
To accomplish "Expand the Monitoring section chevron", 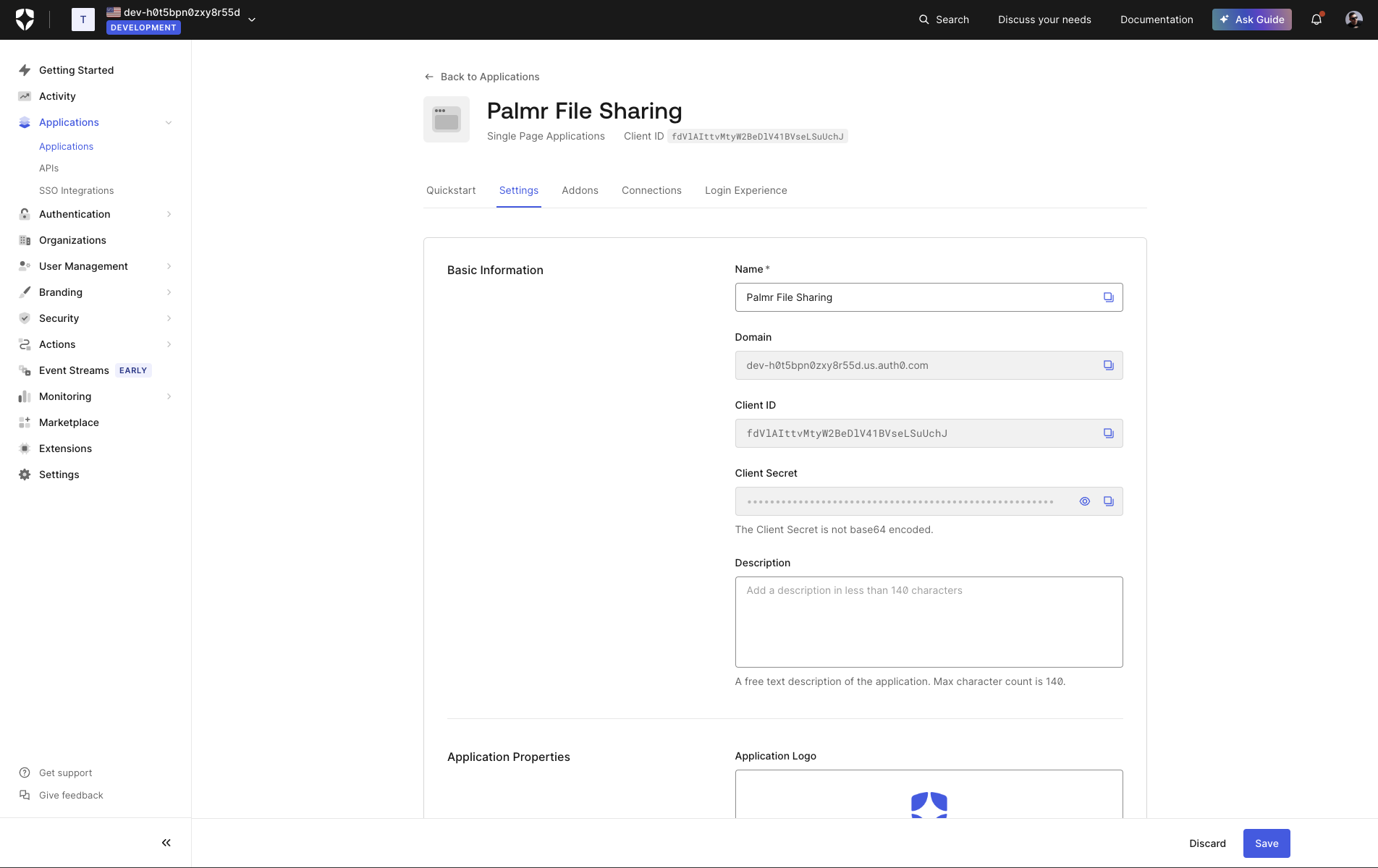I will tap(169, 396).
